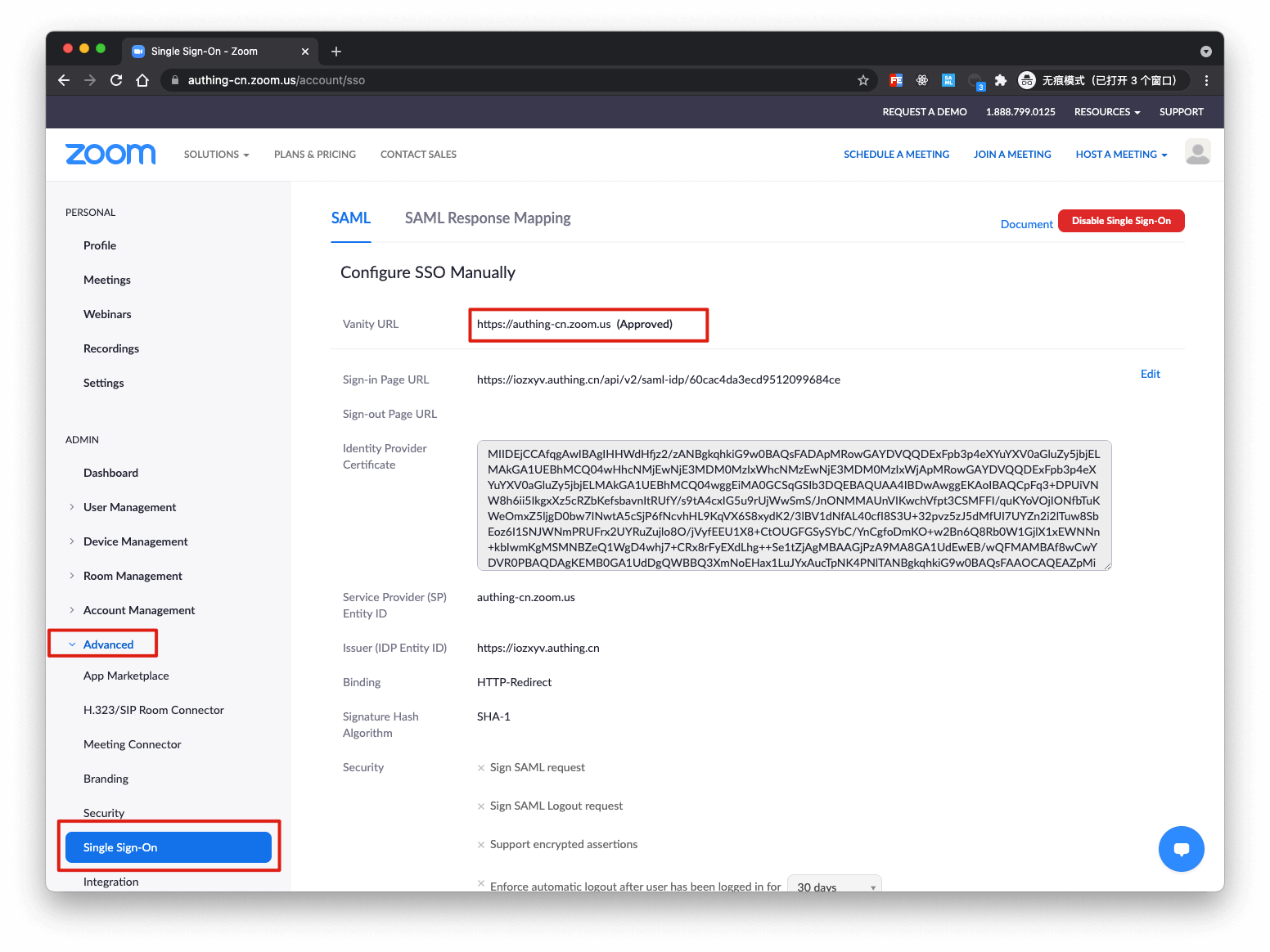Open the browser extensions puzzle icon
Image resolution: width=1270 pixels, height=952 pixels.
click(x=1000, y=80)
